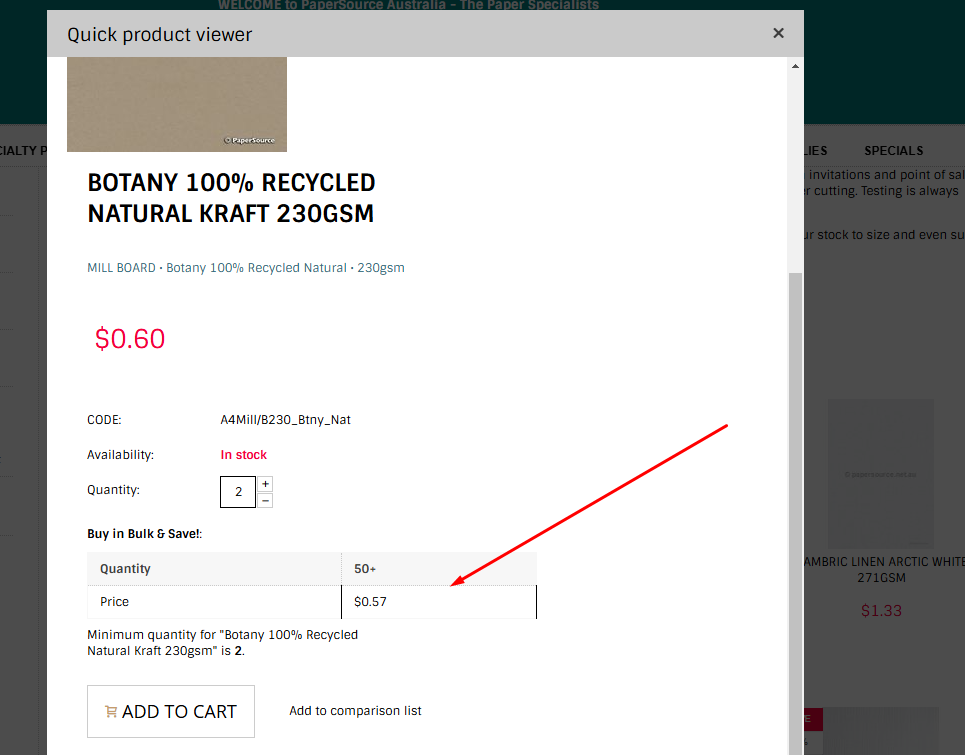
Task: Click the In stock availability status
Action: [x=244, y=455]
